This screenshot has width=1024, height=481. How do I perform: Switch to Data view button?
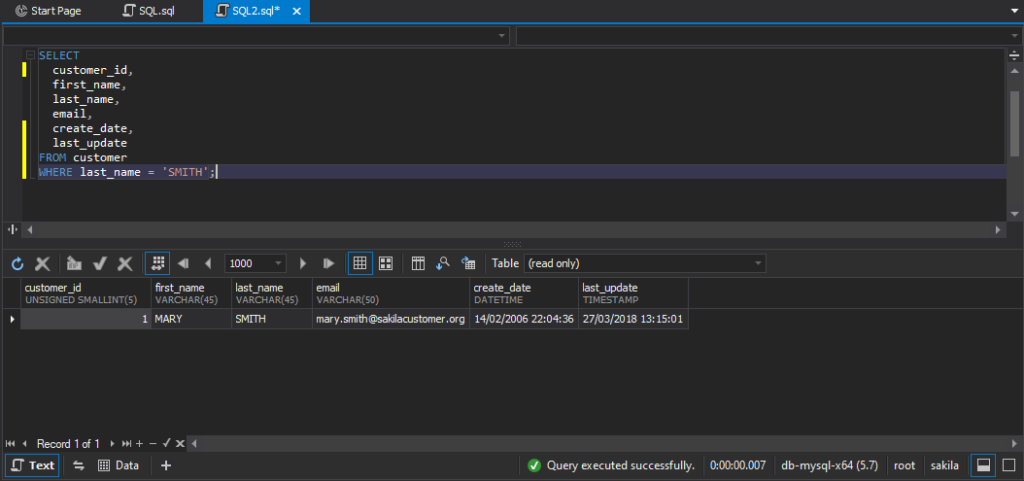click(x=118, y=465)
